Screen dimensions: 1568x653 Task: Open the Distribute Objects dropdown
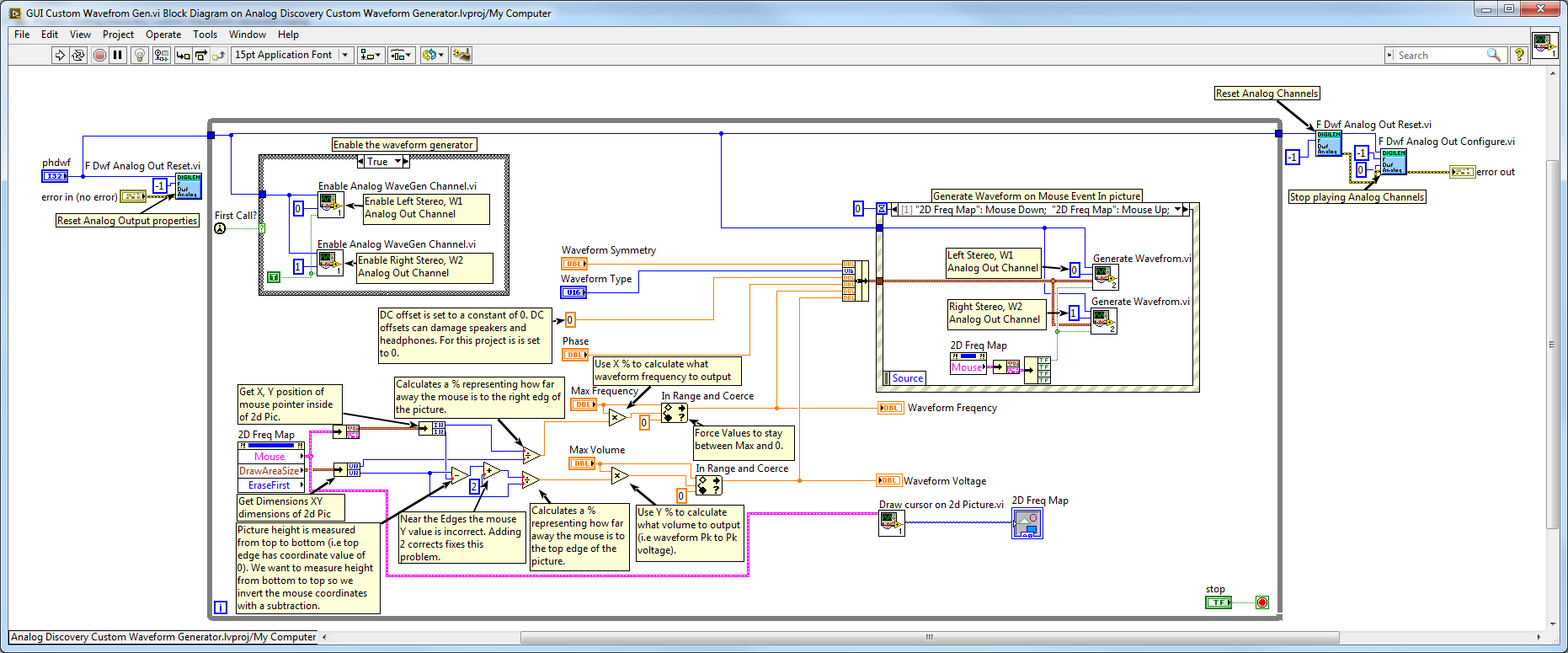point(401,55)
